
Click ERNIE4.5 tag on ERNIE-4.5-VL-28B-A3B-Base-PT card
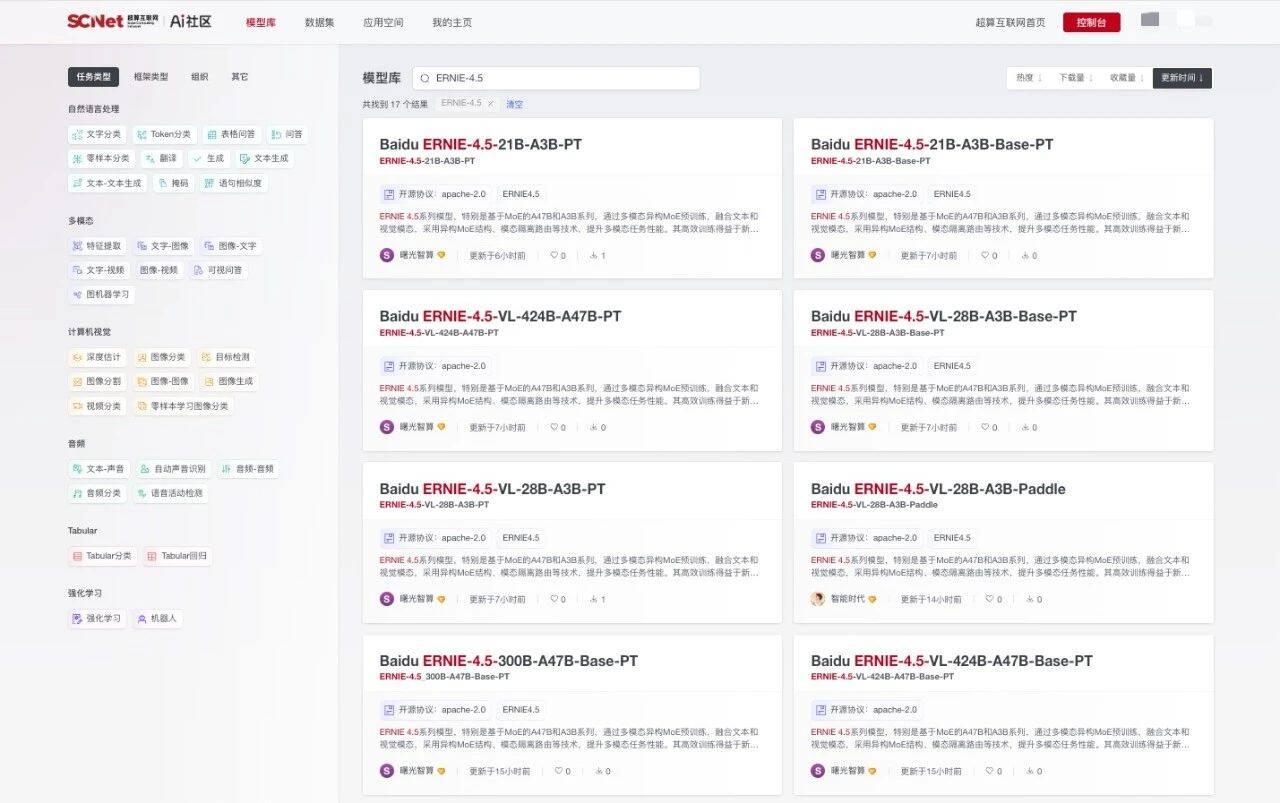point(952,366)
